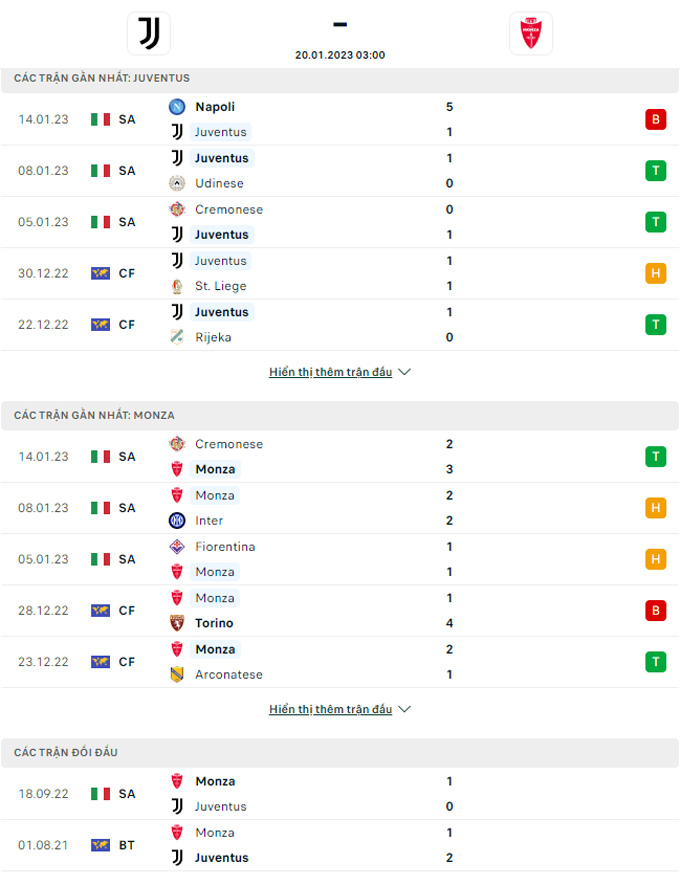Expand more Monza matches with the chevron
Viewport: 680px width, 885px height.
pyautogui.click(x=405, y=709)
